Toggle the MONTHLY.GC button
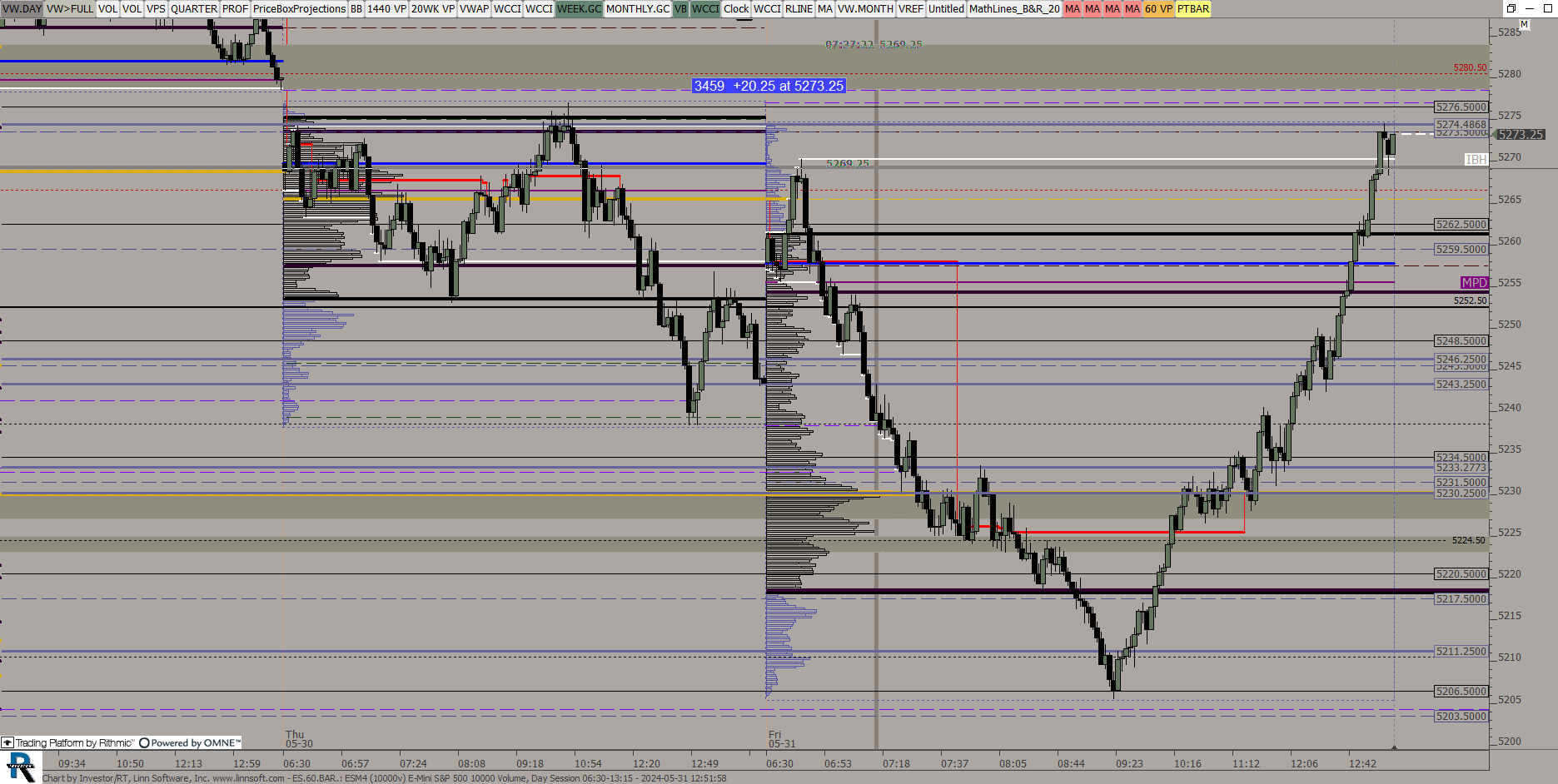Screen dimensions: 1558x784 pos(637,9)
